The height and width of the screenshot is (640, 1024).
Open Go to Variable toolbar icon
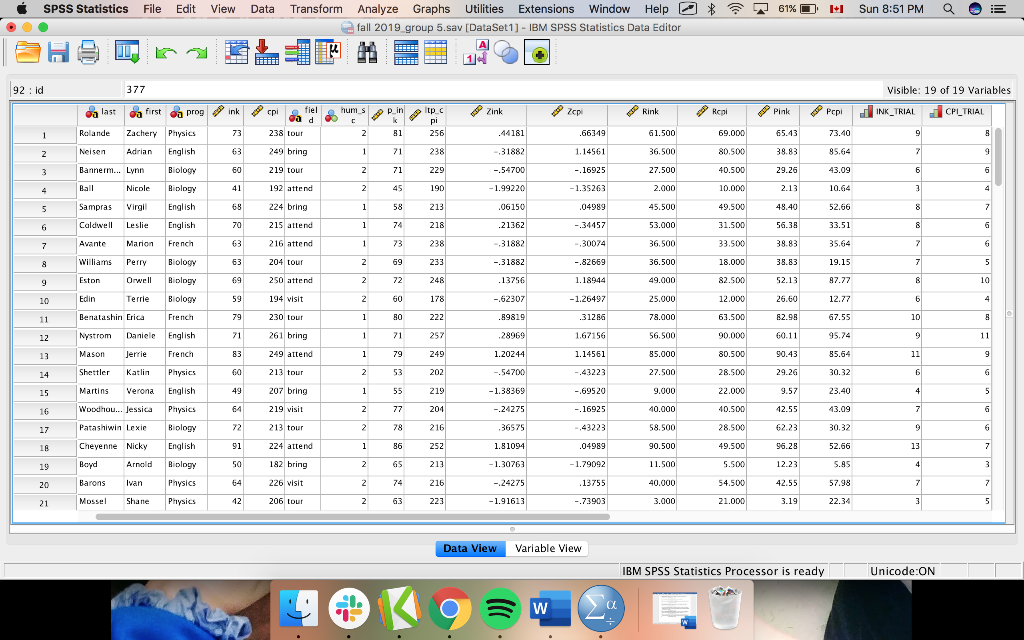tap(266, 52)
